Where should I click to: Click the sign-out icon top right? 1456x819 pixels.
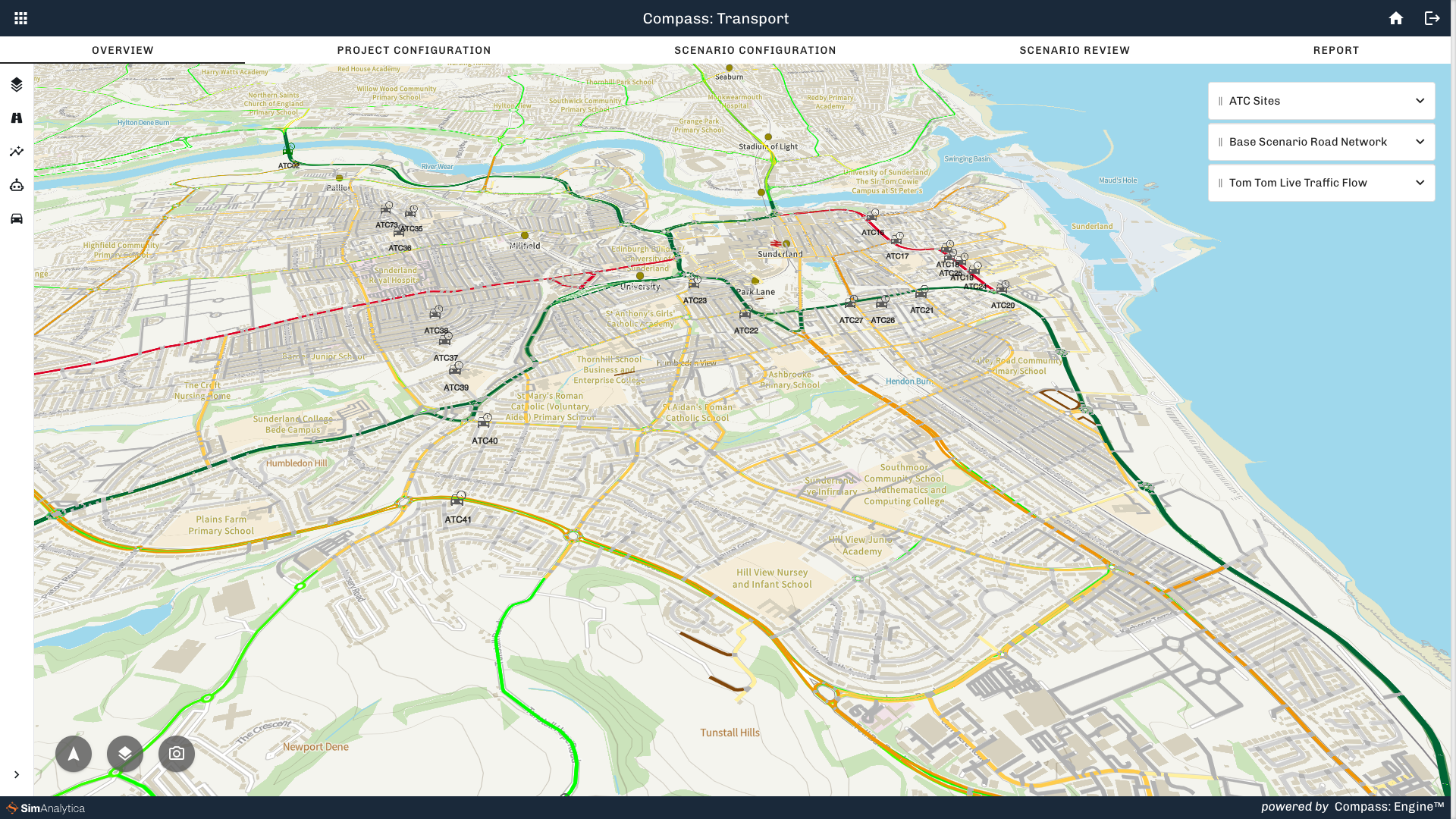[x=1432, y=17]
